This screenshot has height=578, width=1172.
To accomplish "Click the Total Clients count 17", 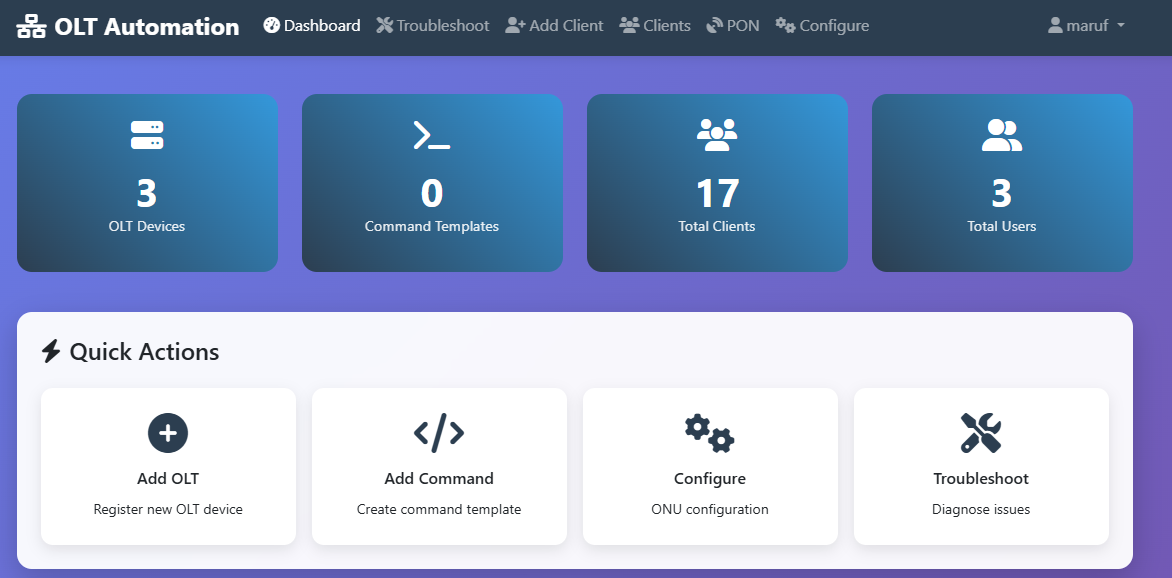I will [717, 193].
